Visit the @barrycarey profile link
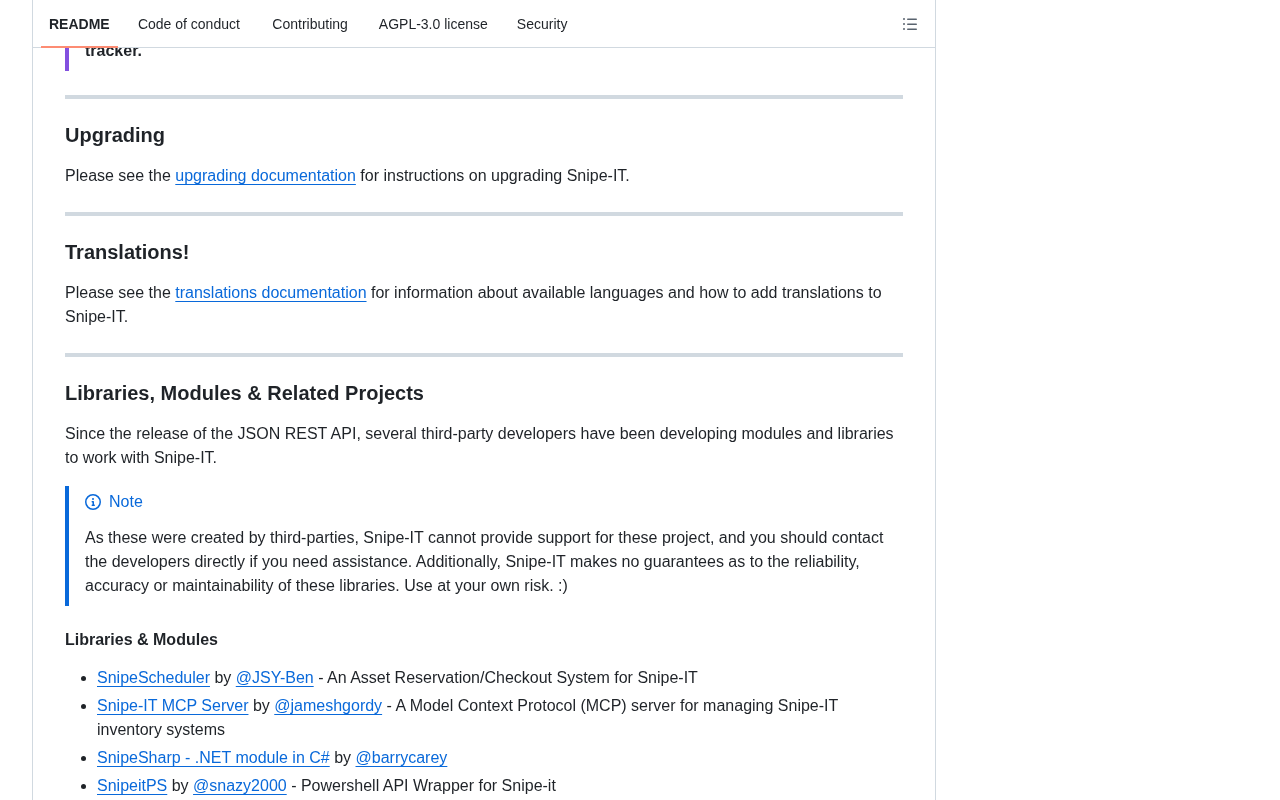 coord(401,758)
